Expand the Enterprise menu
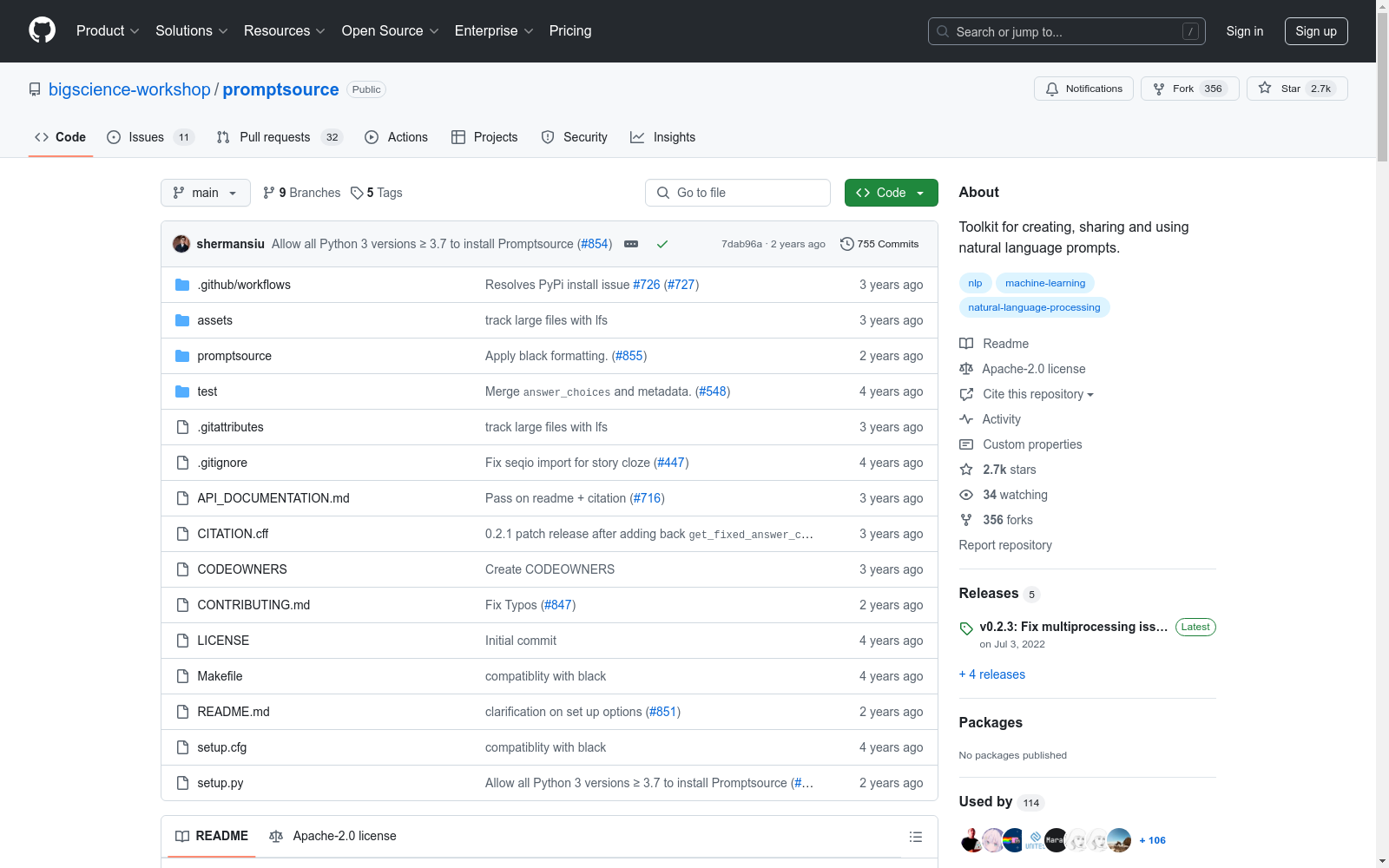Screen dimensions: 1389x868 [x=494, y=30]
